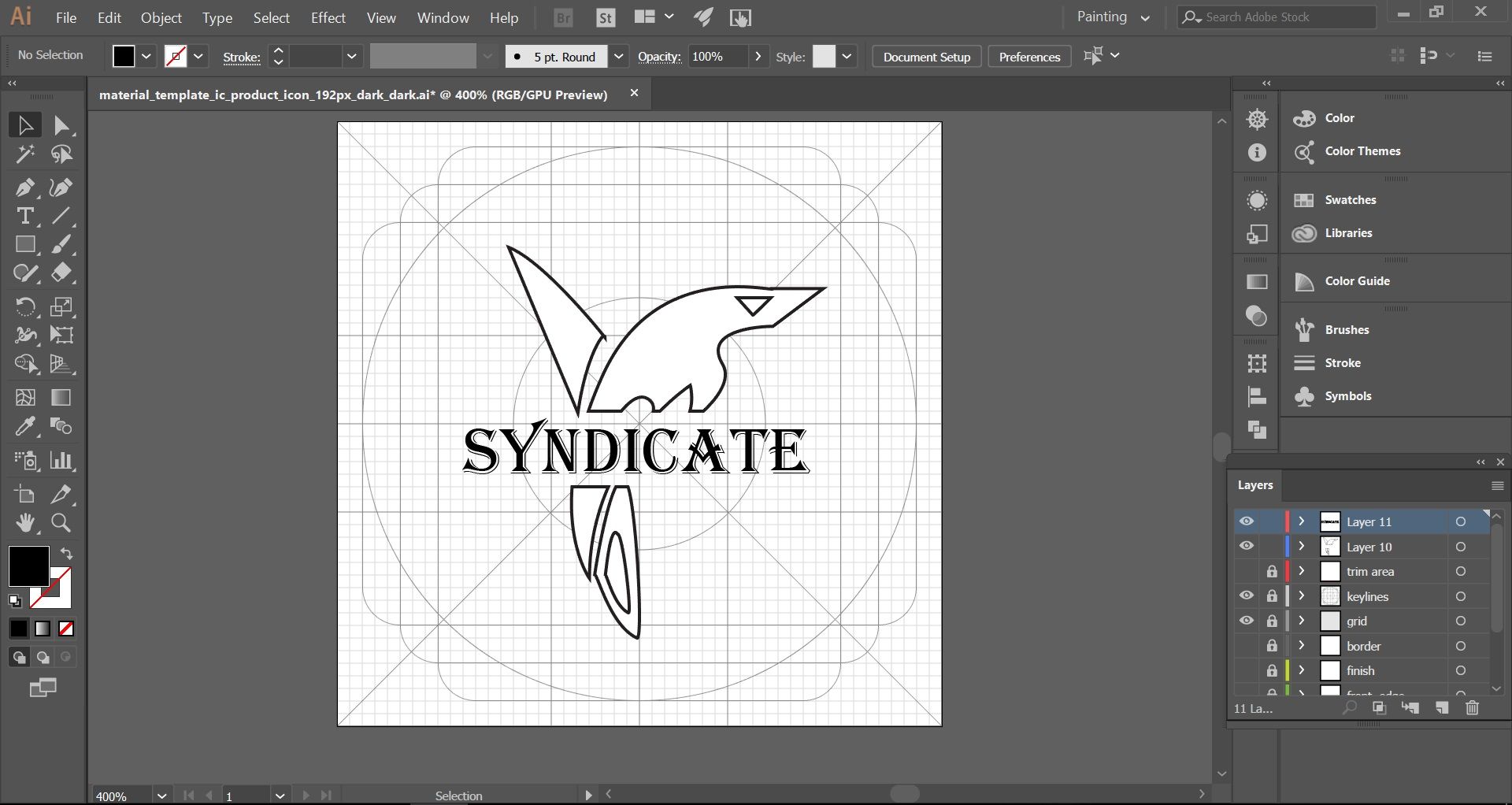
Task: Select the Hand tool
Action: point(25,523)
